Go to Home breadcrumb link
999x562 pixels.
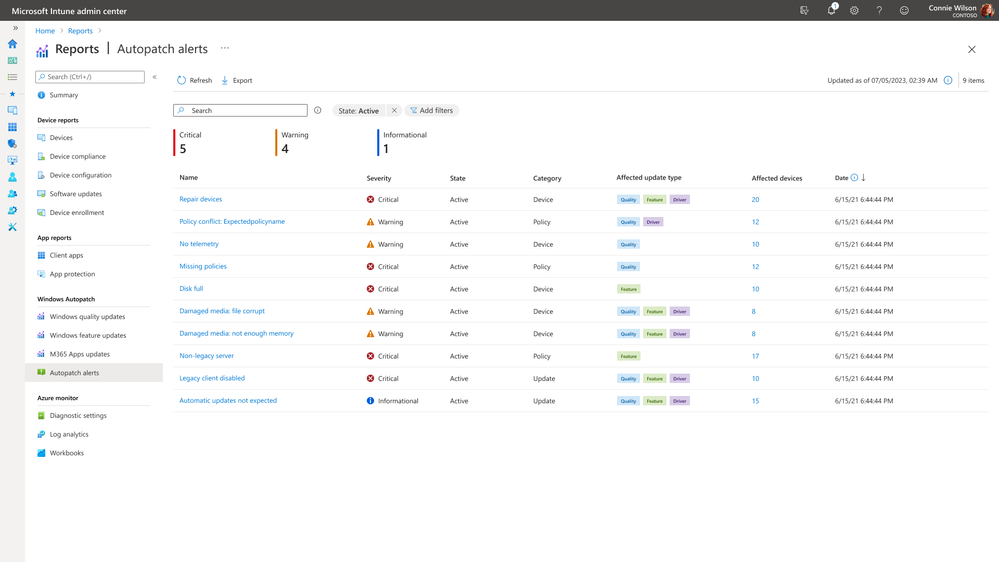[x=45, y=31]
